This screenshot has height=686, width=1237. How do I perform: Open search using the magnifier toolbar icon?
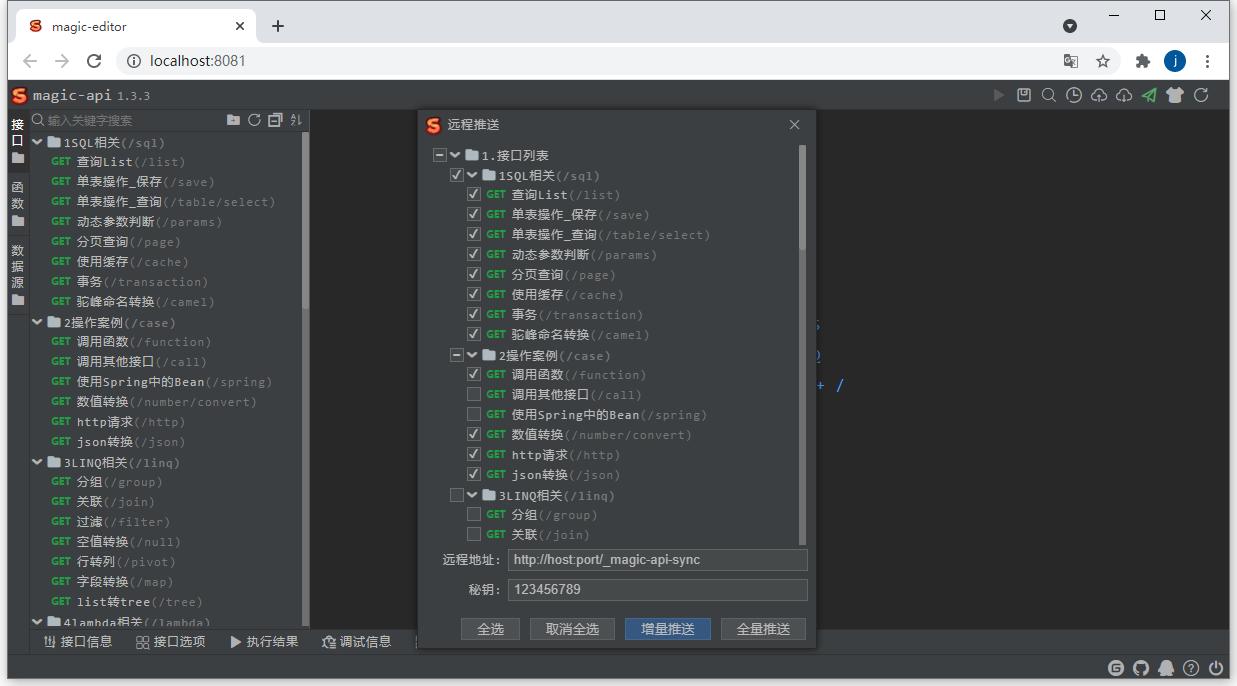1048,94
